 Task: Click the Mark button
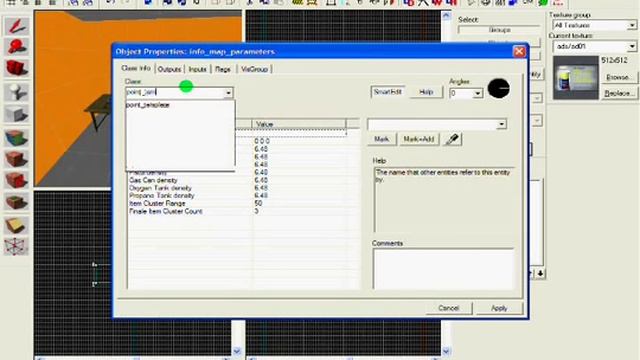click(381, 139)
